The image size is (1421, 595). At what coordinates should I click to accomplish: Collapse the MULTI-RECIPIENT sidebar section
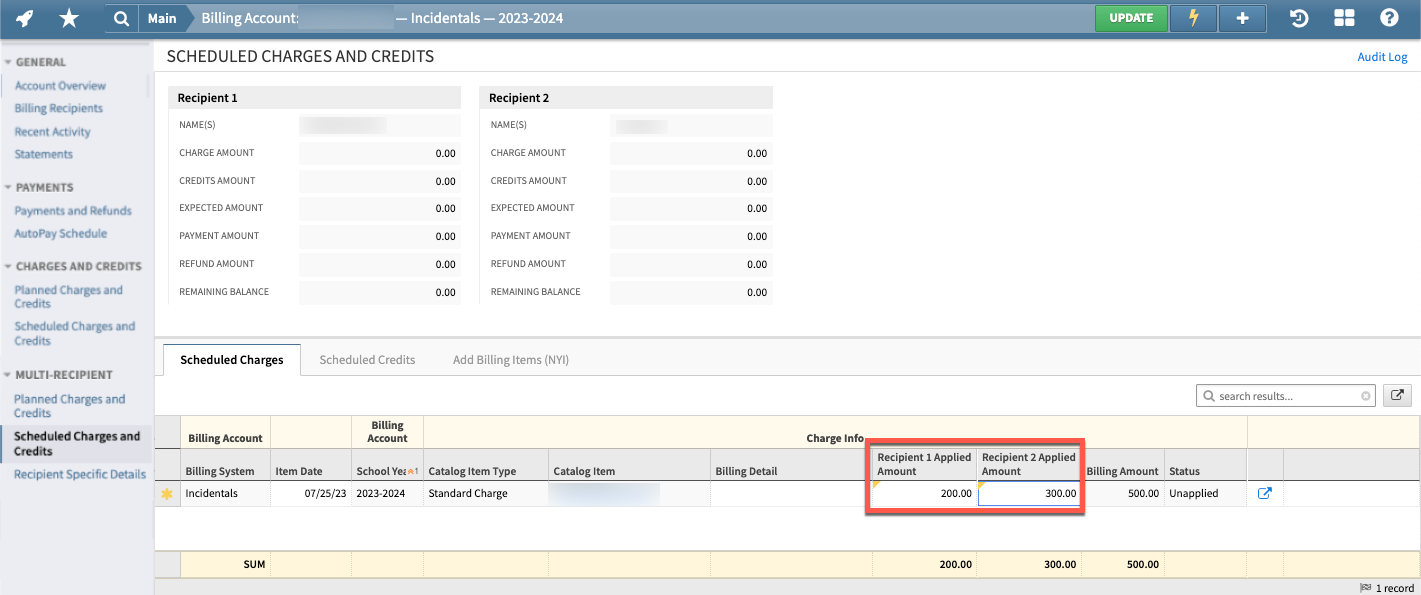tap(8, 374)
